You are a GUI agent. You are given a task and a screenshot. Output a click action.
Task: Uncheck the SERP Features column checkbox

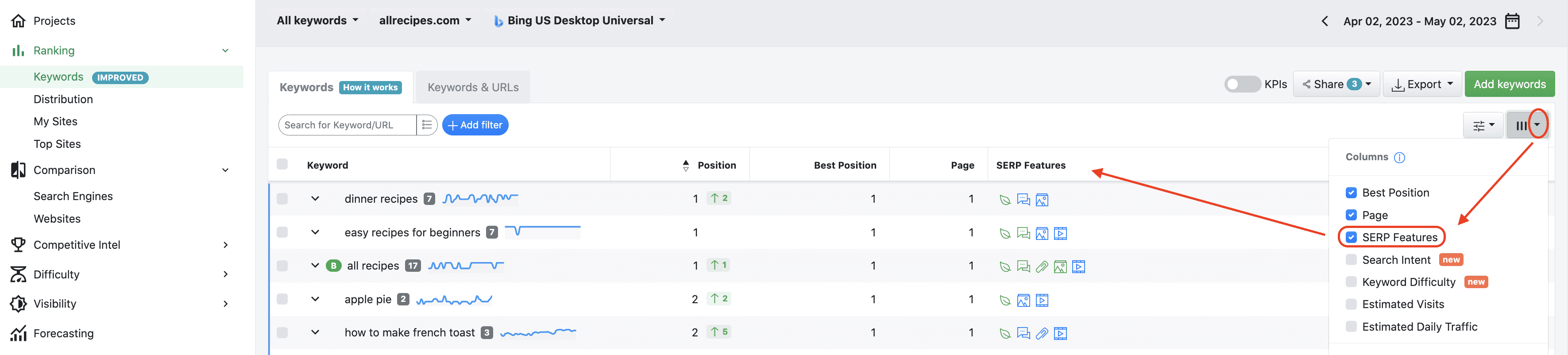pyautogui.click(x=1351, y=238)
